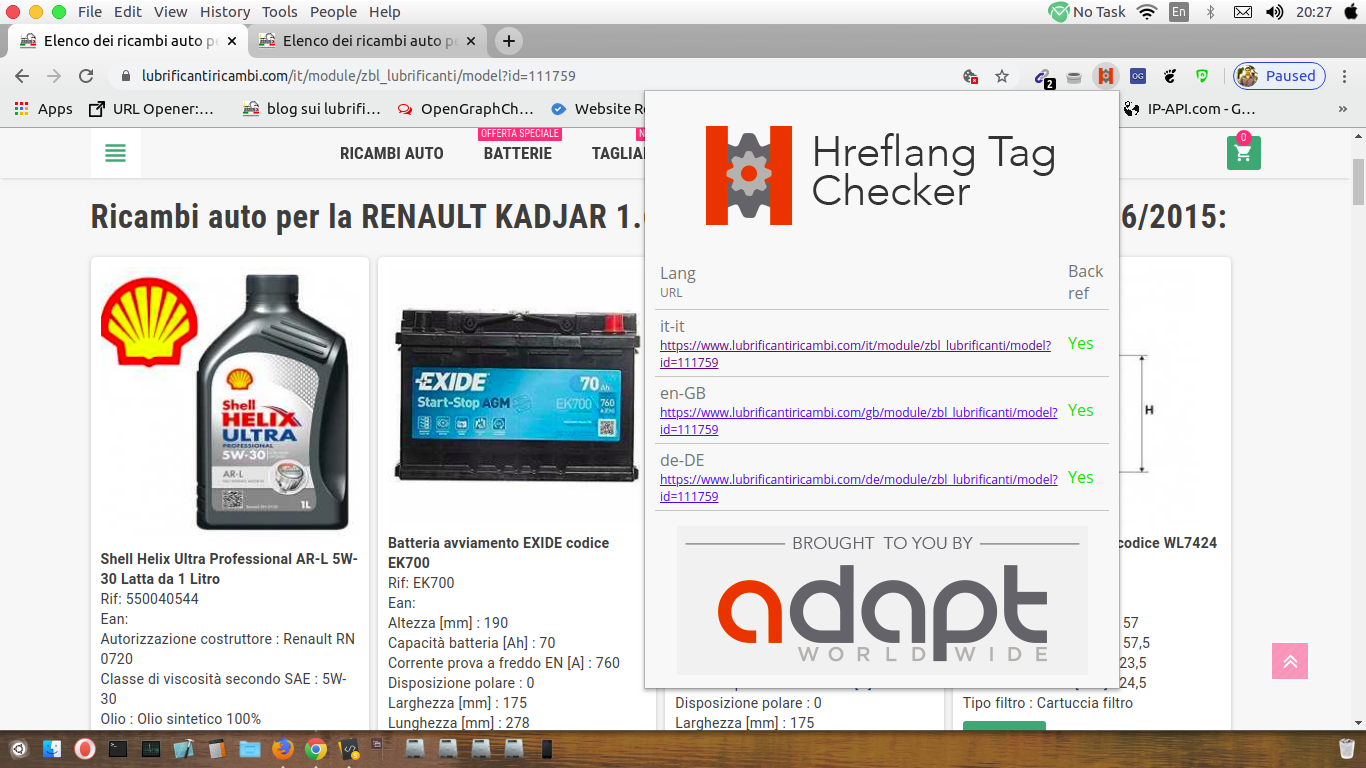The height and width of the screenshot is (768, 1366).
Task: Show hidden bookmarks with the » chevron
Action: pos(1343,109)
